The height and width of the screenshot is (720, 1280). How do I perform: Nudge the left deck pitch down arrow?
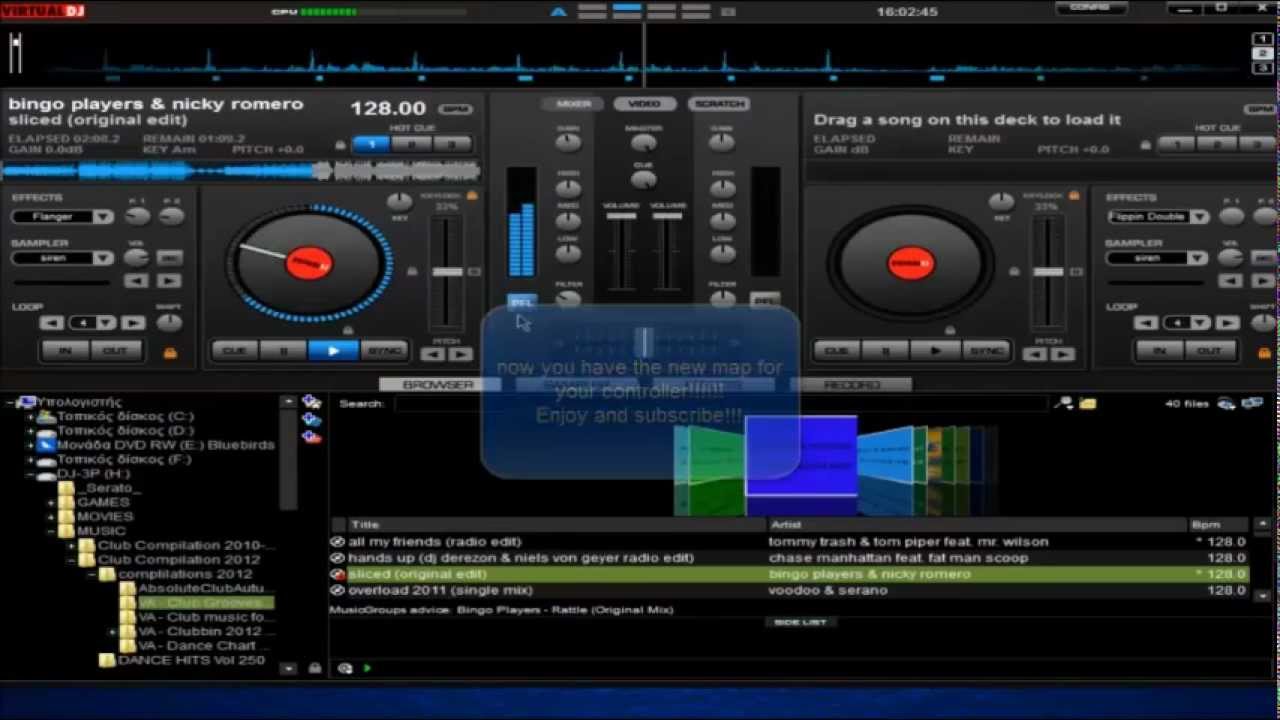pos(434,353)
